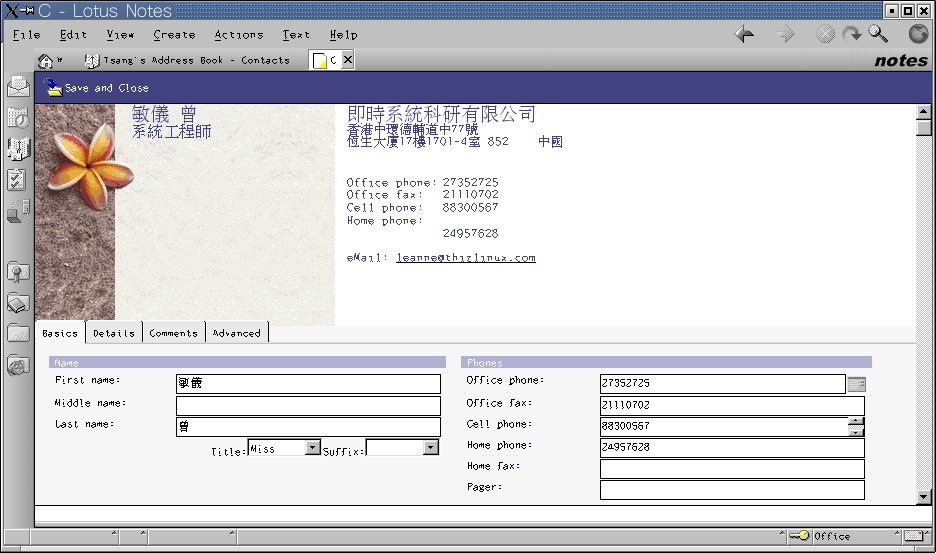936x553 pixels.
Task: Click the Go Back navigation arrow
Action: point(744,35)
